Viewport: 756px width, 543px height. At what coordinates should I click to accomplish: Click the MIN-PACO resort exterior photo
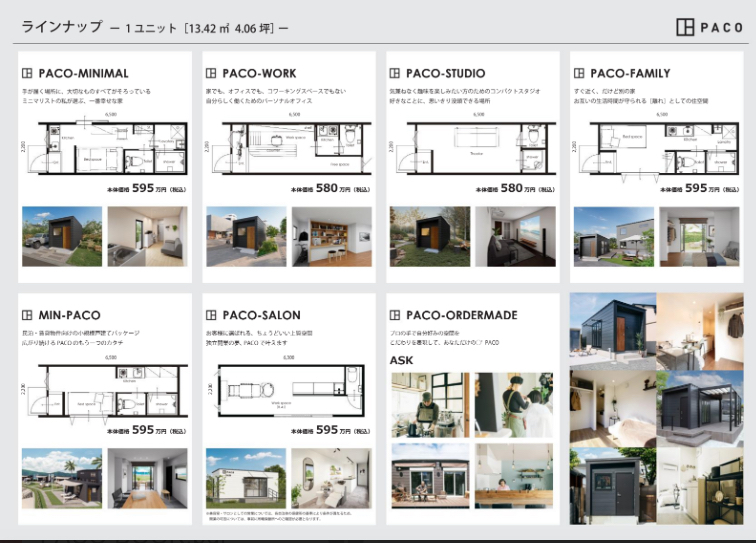(x=62, y=478)
